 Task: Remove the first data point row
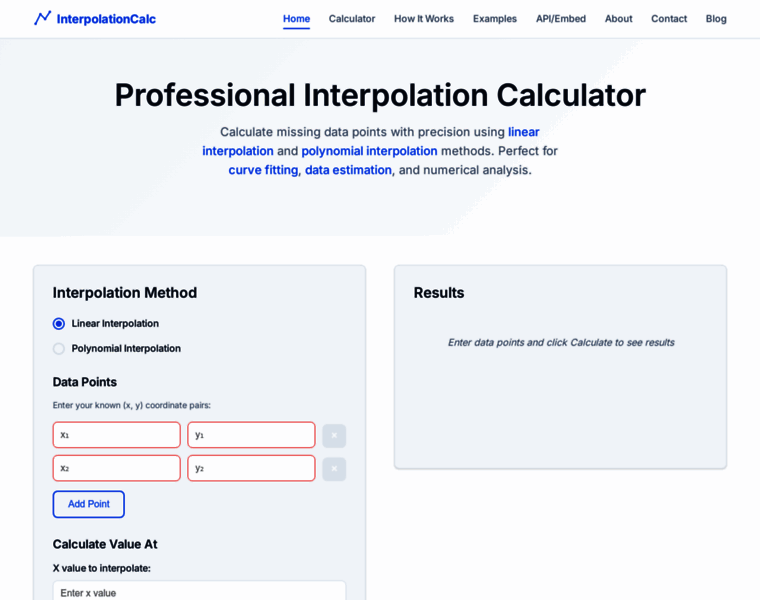pos(334,435)
